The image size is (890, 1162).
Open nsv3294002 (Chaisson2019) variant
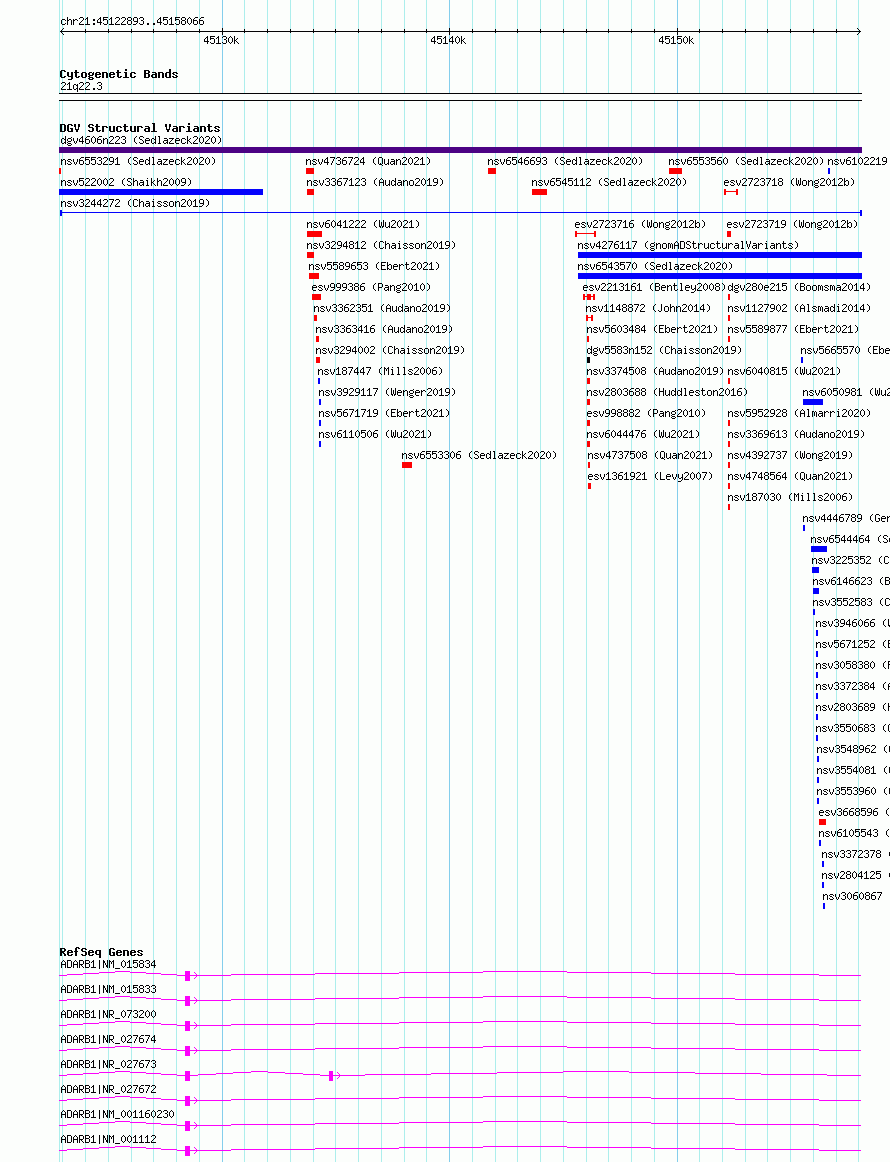(x=390, y=351)
